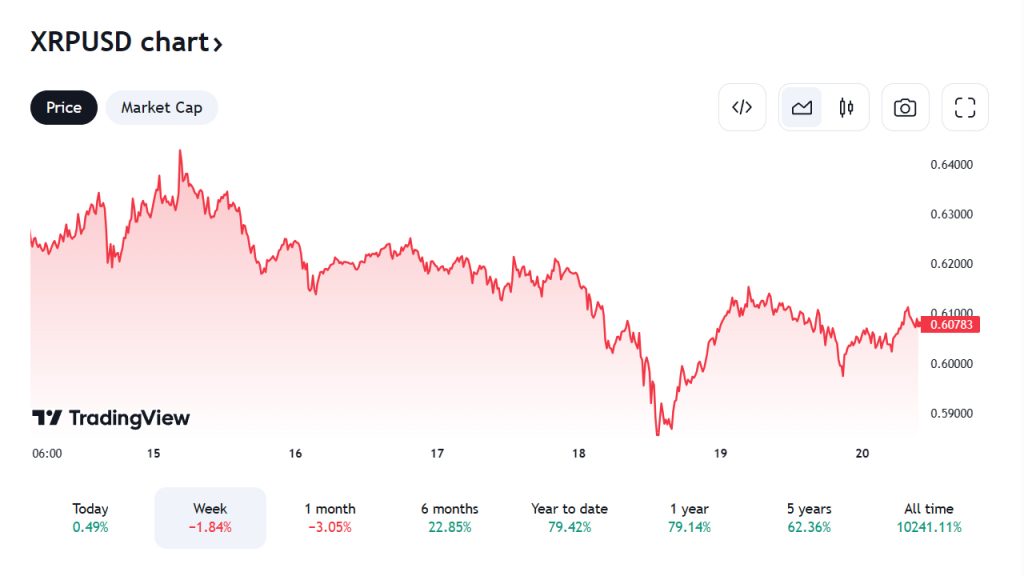This screenshot has width=1024, height=576.
Task: Switch to Market Cap view
Action: point(161,107)
